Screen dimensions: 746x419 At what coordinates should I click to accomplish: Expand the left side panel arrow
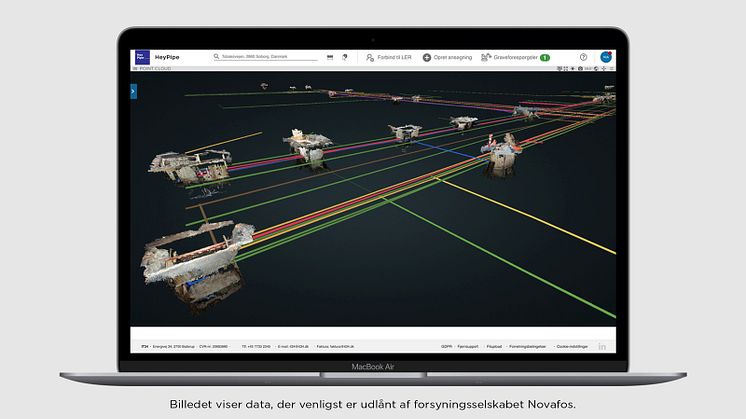click(x=134, y=91)
